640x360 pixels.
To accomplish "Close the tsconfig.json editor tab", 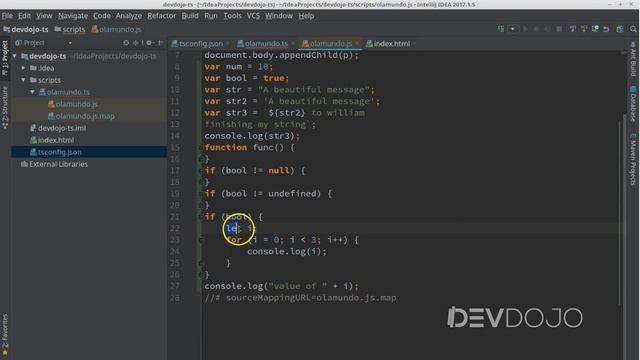I will pyautogui.click(x=228, y=44).
